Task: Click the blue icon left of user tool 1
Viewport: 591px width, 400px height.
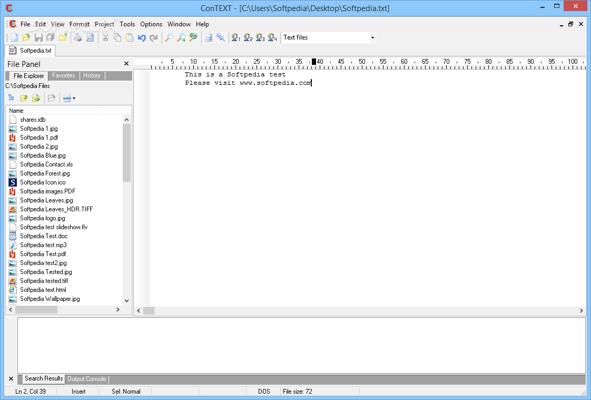Action: pos(221,37)
